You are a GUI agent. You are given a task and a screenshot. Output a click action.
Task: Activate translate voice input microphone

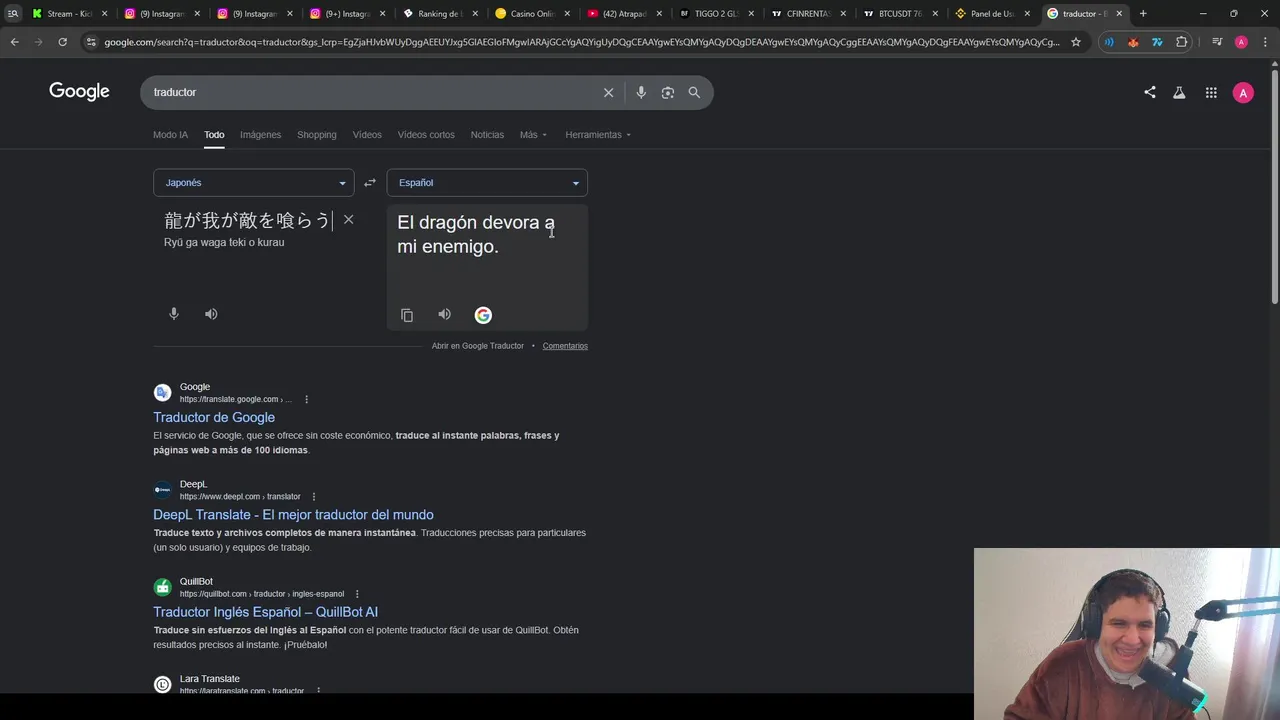coord(174,314)
